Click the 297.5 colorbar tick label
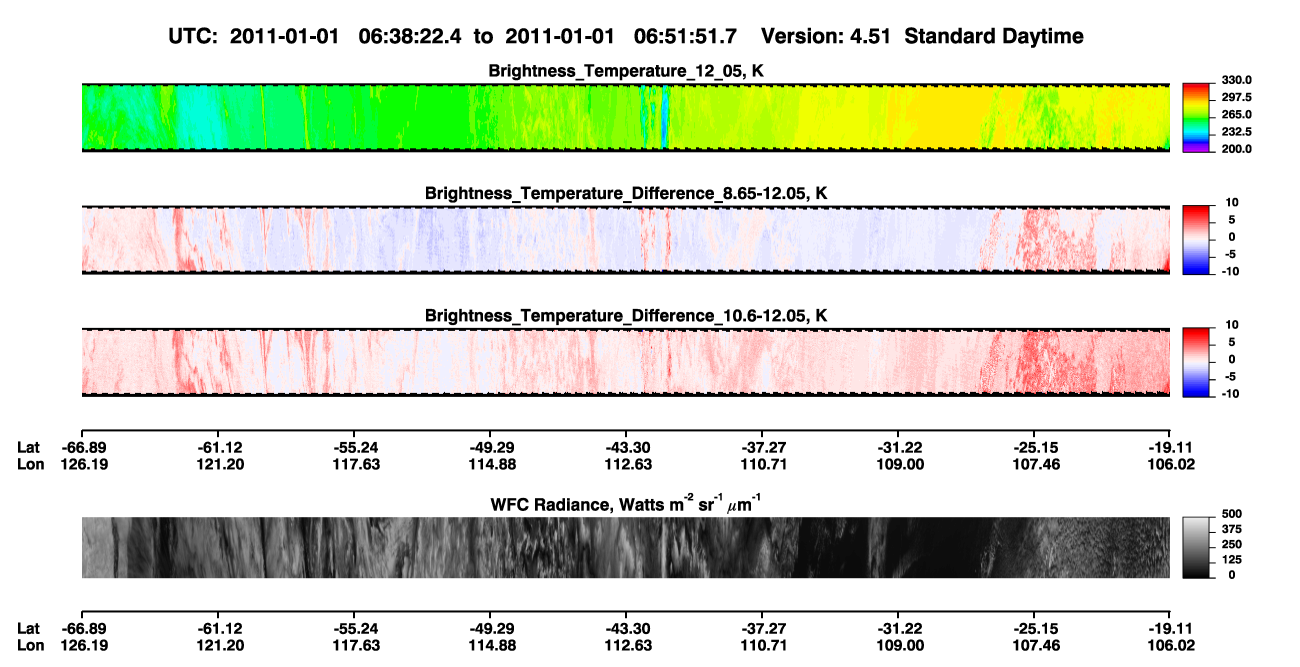The width and height of the screenshot is (1300, 667). click(x=1237, y=97)
